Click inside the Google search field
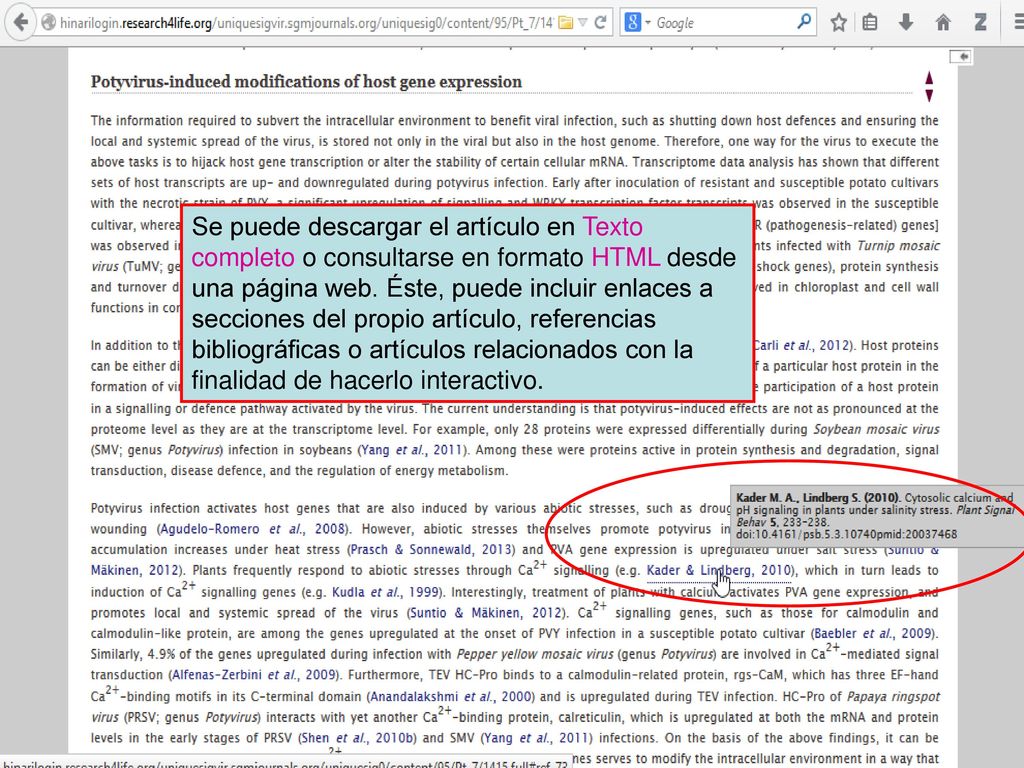The image size is (1024, 768). point(722,23)
